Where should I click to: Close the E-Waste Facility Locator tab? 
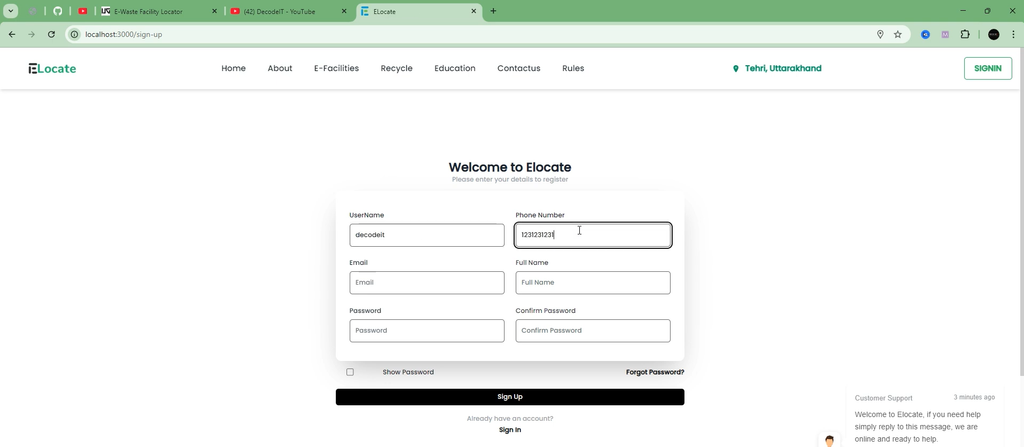click(214, 11)
